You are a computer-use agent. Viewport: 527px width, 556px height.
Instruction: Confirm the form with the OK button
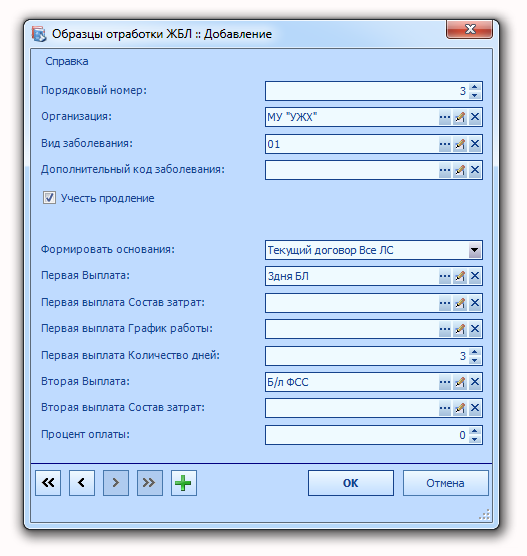(x=351, y=483)
